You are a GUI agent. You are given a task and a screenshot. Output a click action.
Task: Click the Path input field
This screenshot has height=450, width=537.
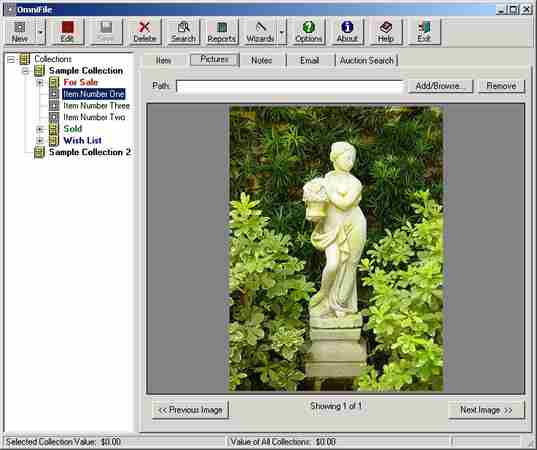[290, 86]
